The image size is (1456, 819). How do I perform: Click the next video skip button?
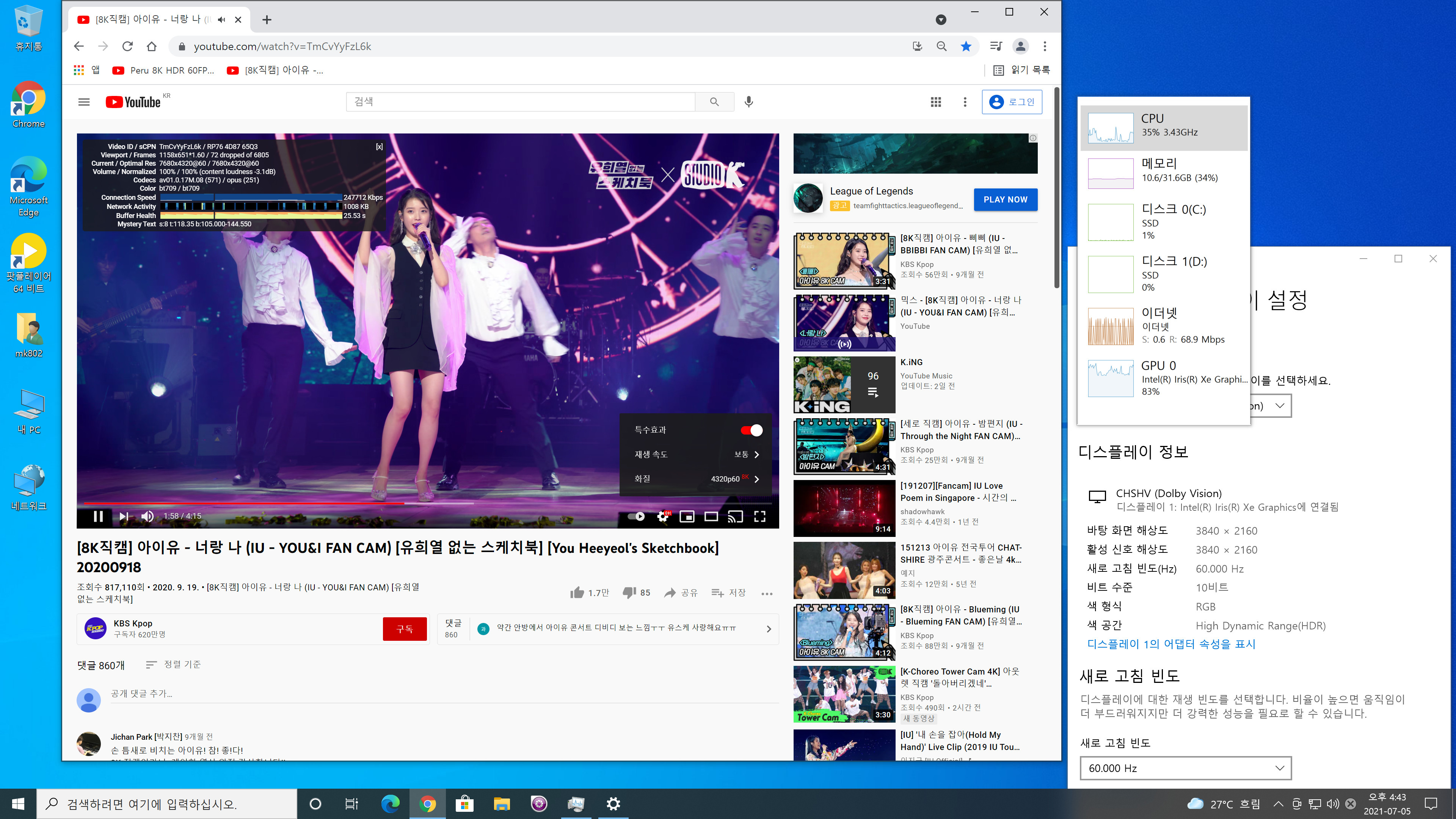[124, 516]
